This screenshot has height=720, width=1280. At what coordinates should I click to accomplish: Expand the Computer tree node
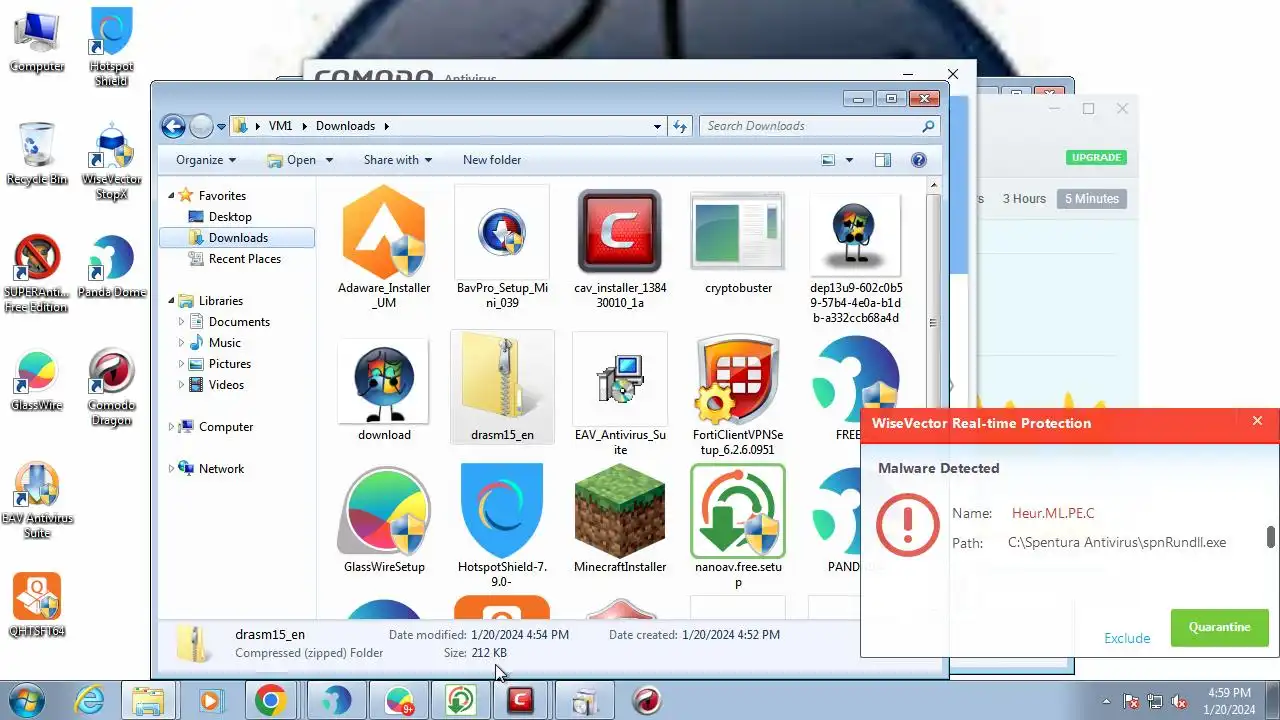click(172, 427)
